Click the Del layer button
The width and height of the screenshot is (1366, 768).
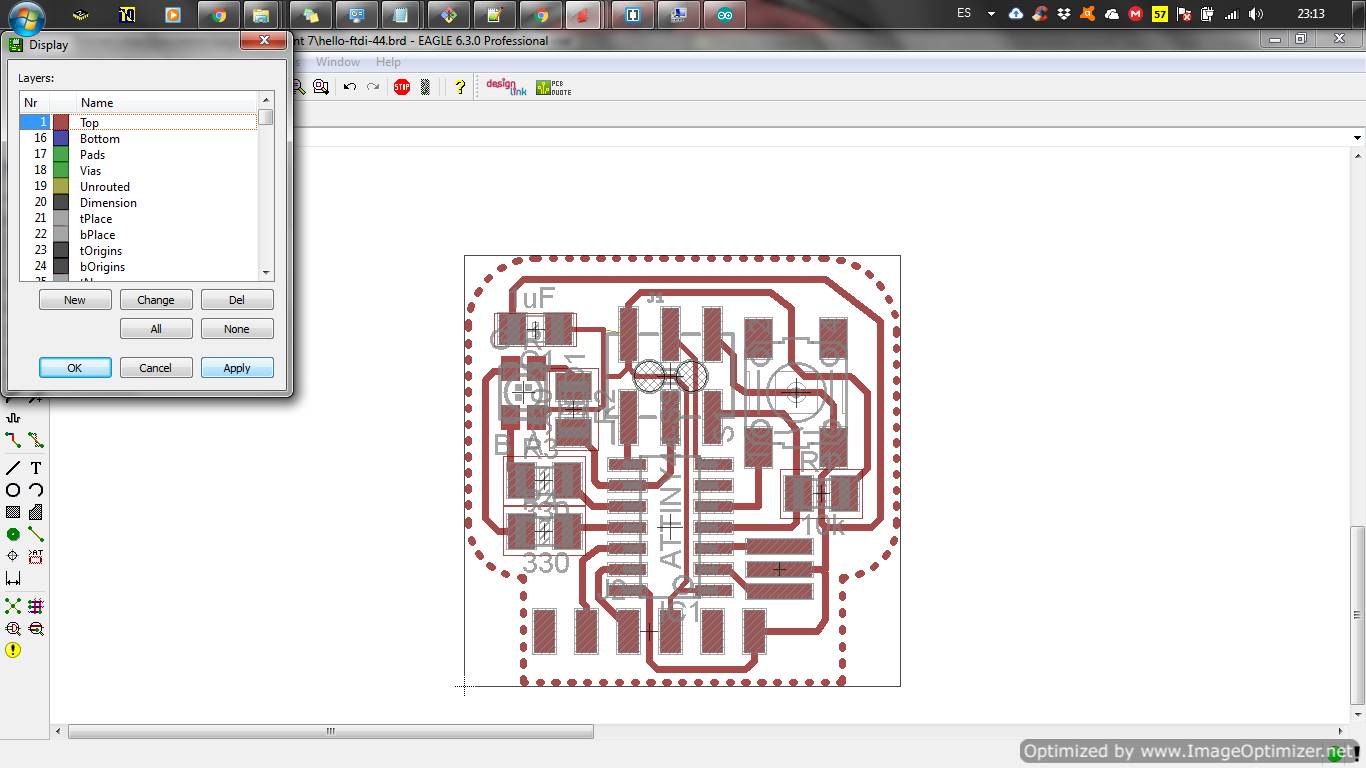pyautogui.click(x=237, y=300)
